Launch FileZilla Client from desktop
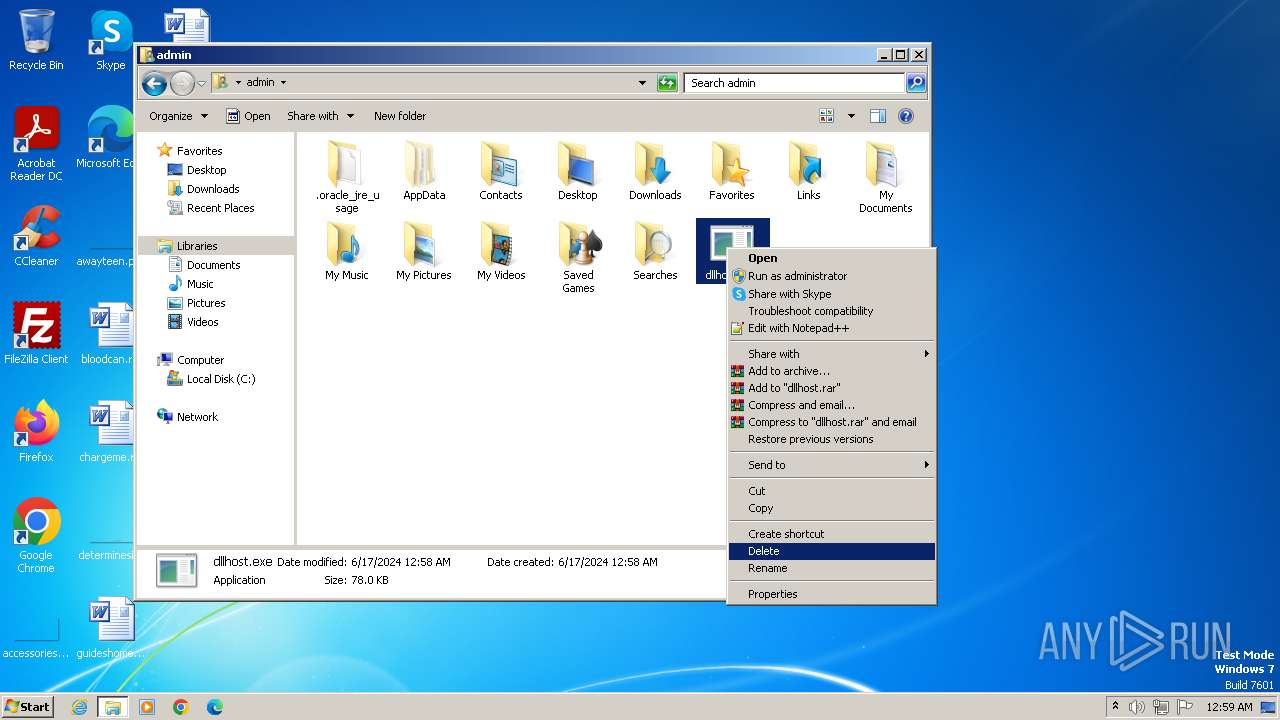Image resolution: width=1280 pixels, height=720 pixels. coord(36,333)
